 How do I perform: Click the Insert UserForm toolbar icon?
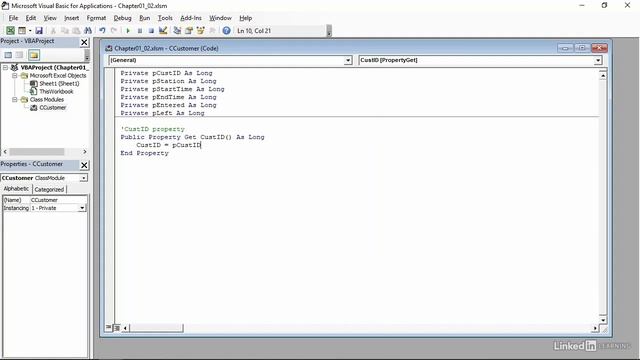click(22, 31)
